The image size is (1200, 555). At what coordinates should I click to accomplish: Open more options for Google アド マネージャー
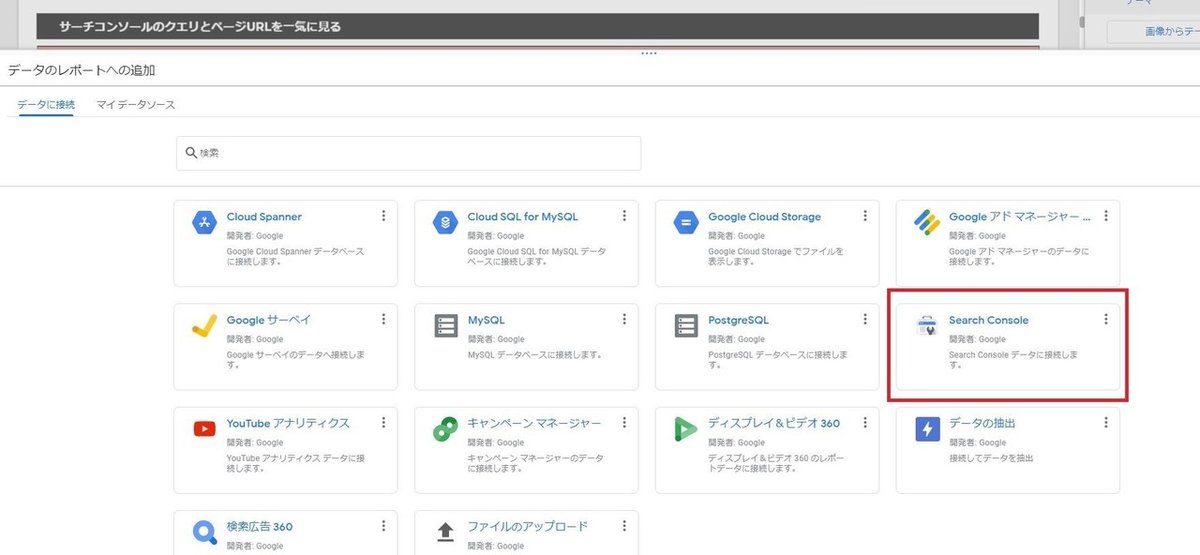pyautogui.click(x=1106, y=216)
